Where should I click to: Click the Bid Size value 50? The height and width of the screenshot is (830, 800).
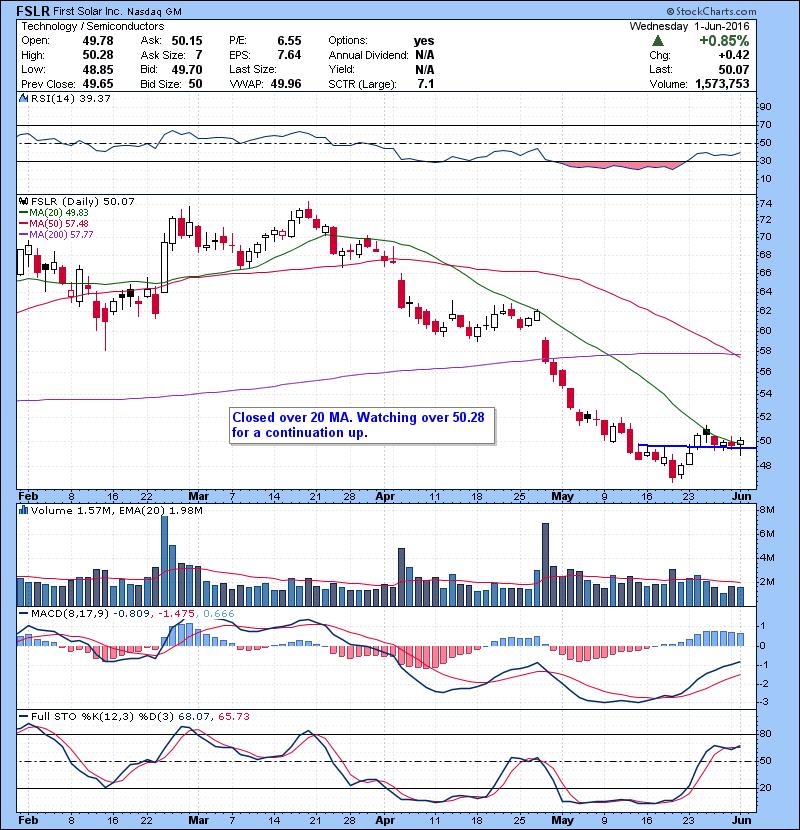click(x=195, y=84)
